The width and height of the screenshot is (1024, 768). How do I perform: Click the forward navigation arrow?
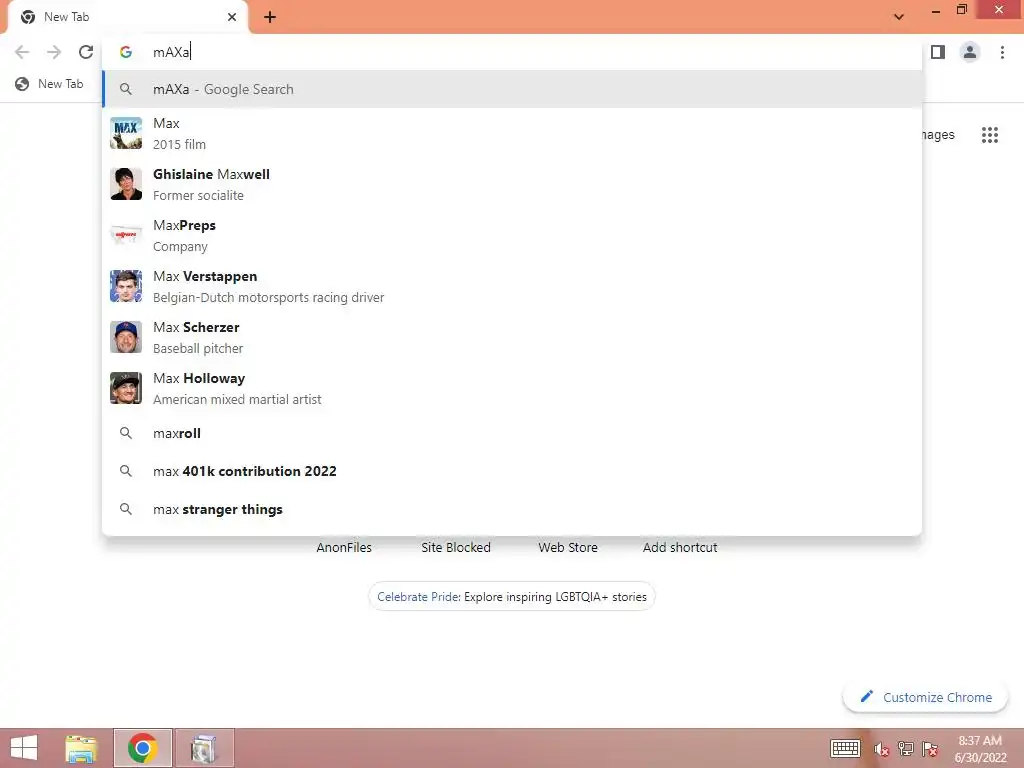[54, 52]
